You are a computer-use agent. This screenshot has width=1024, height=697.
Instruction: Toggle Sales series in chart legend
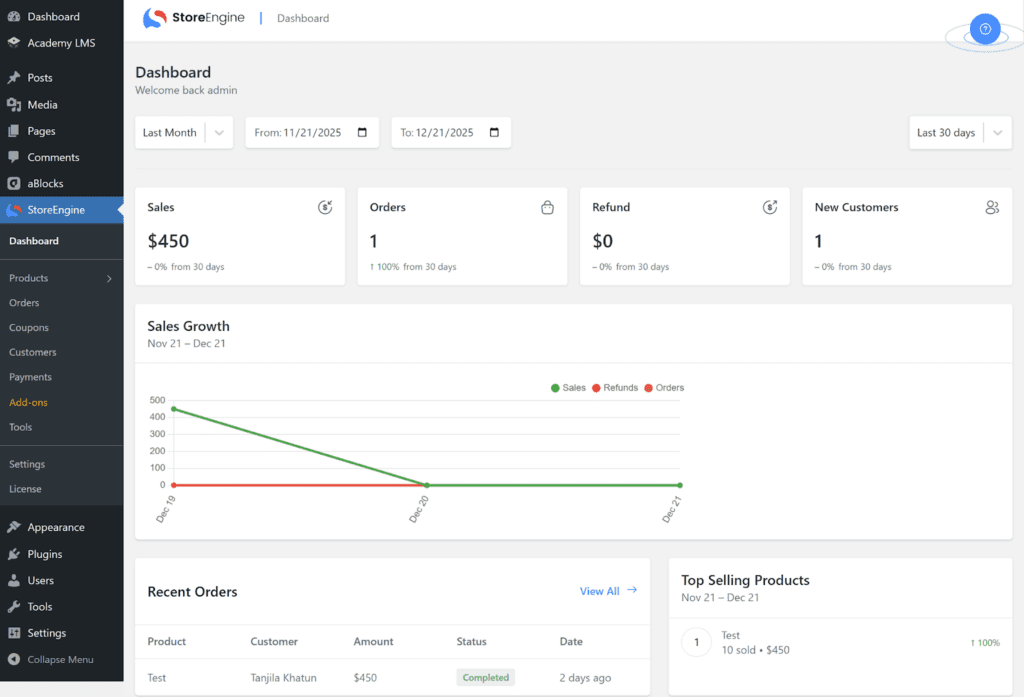click(x=568, y=388)
